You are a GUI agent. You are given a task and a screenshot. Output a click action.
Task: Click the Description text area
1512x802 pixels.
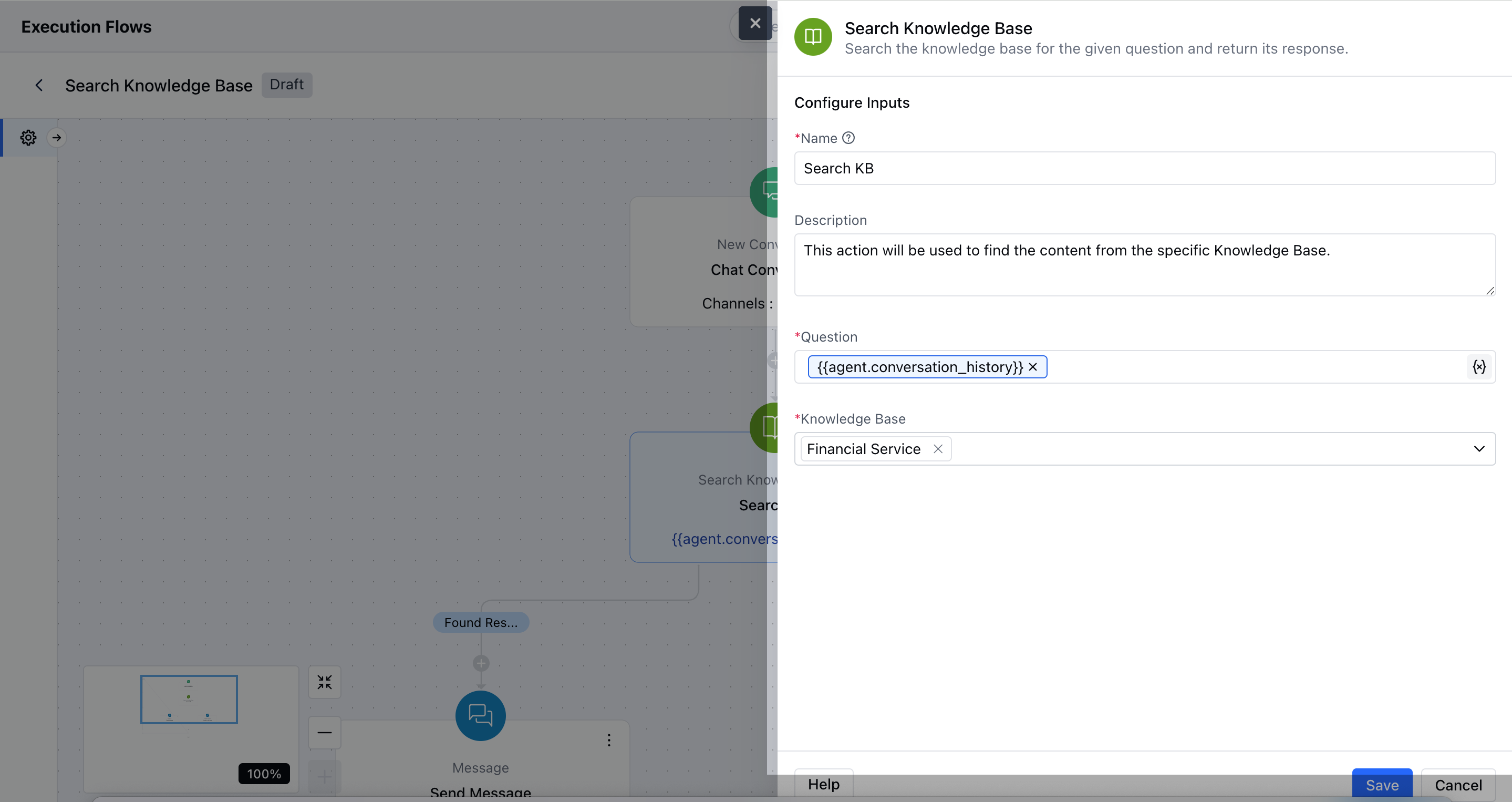pos(1145,265)
